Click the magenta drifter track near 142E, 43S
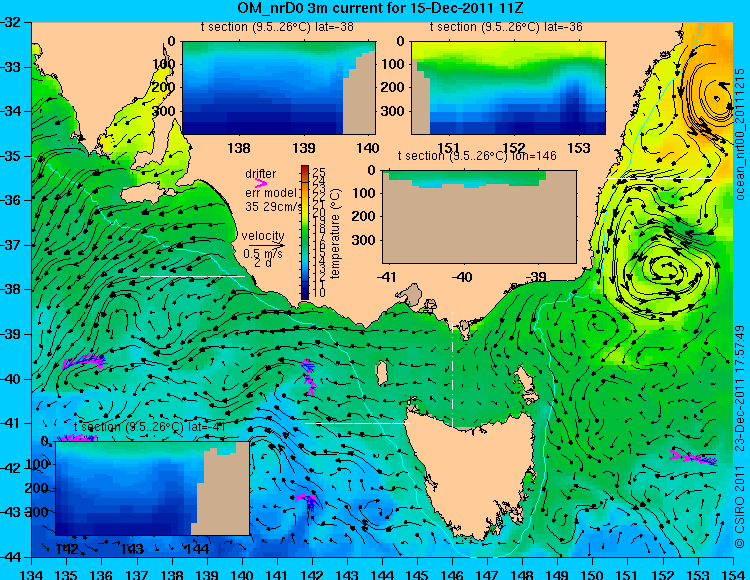This screenshot has height=580, width=750. 307,501
